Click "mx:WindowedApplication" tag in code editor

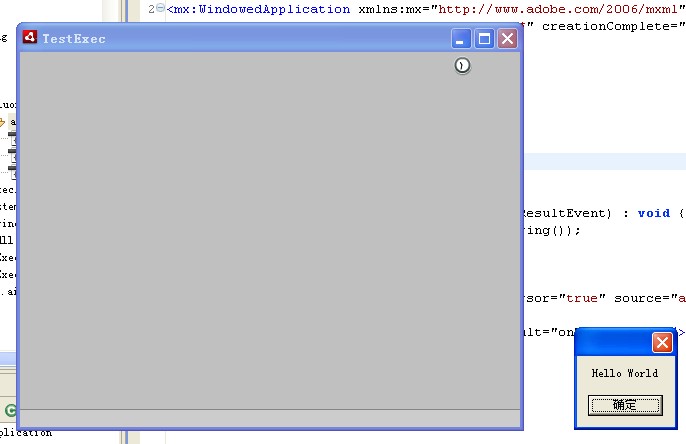coord(262,9)
